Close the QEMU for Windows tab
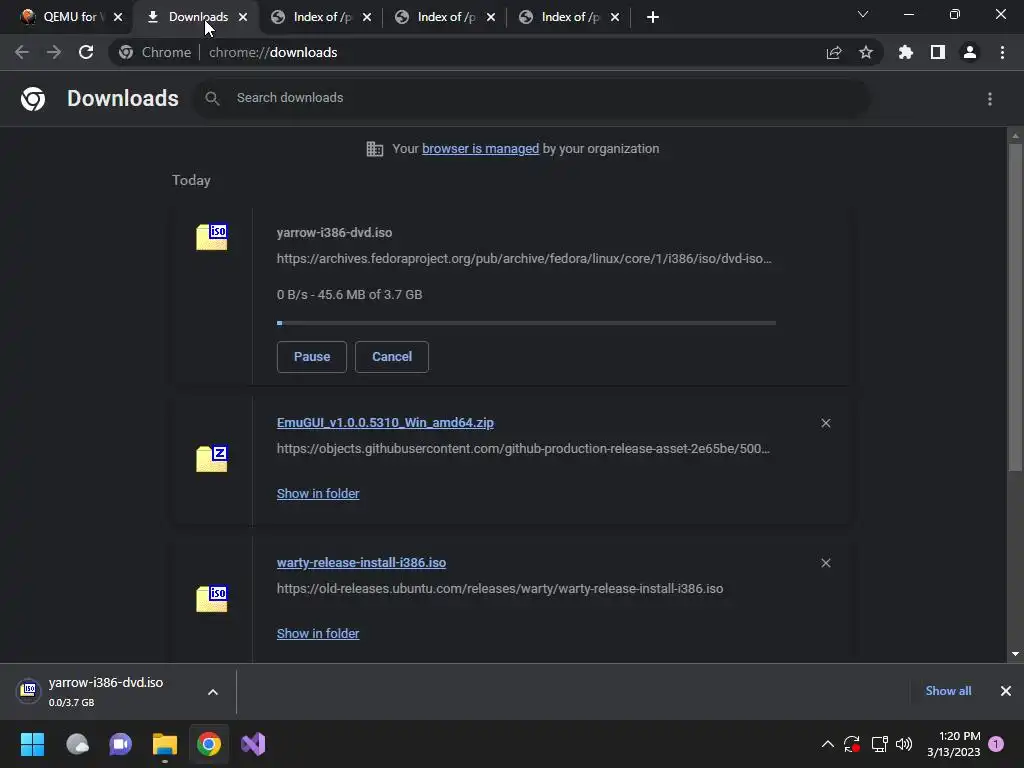Image resolution: width=1024 pixels, height=768 pixels. (118, 17)
